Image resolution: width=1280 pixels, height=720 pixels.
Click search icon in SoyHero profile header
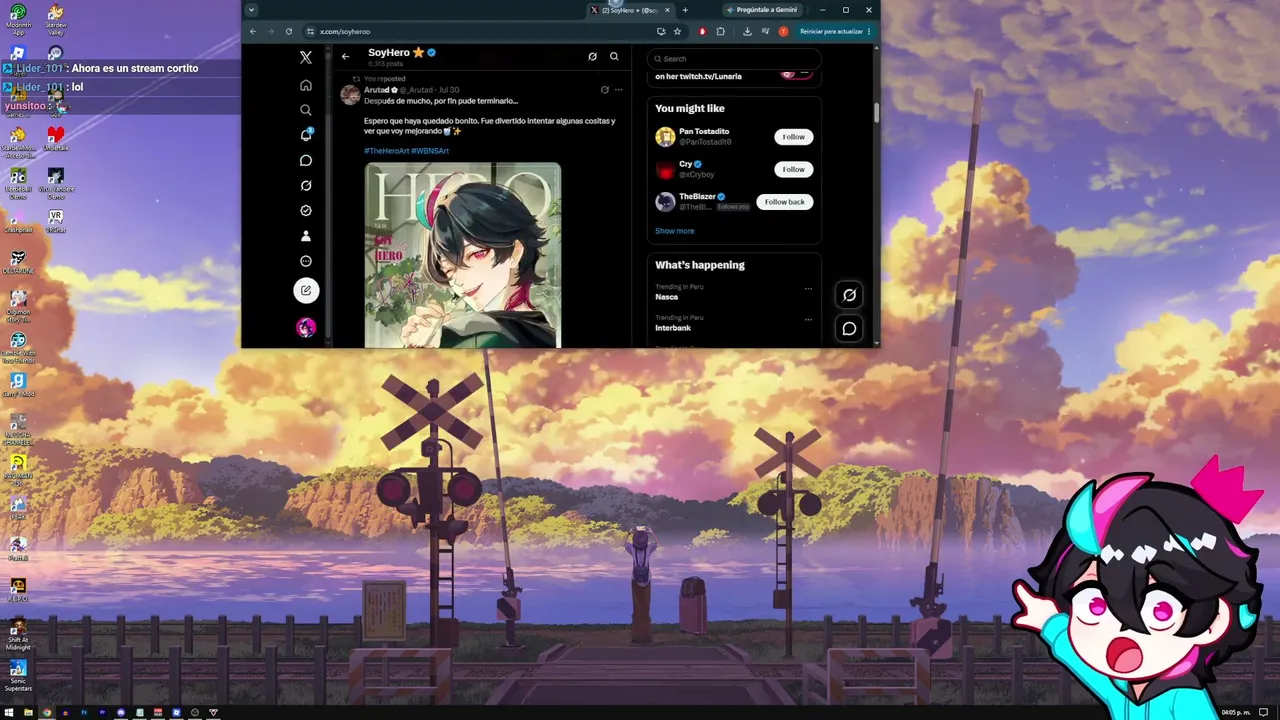[614, 57]
